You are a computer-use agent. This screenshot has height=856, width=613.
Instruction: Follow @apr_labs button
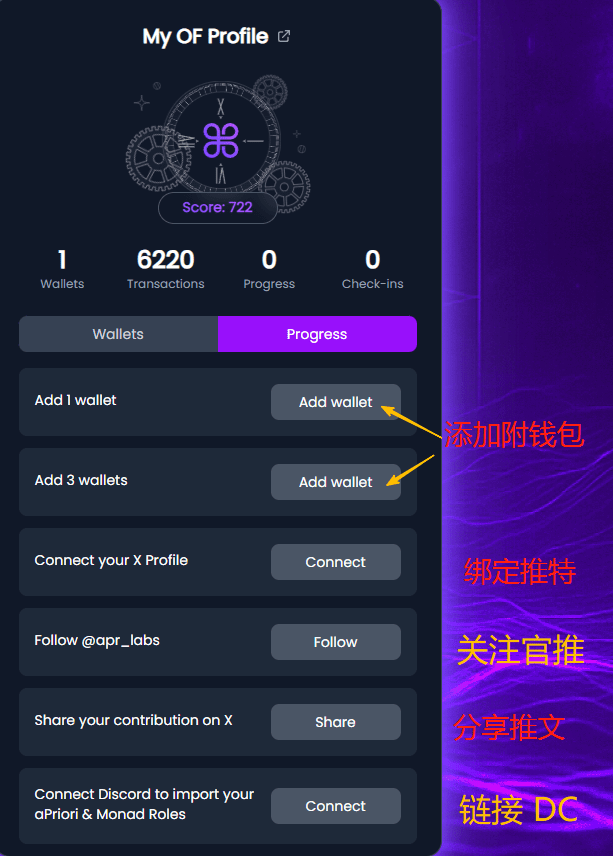(336, 642)
